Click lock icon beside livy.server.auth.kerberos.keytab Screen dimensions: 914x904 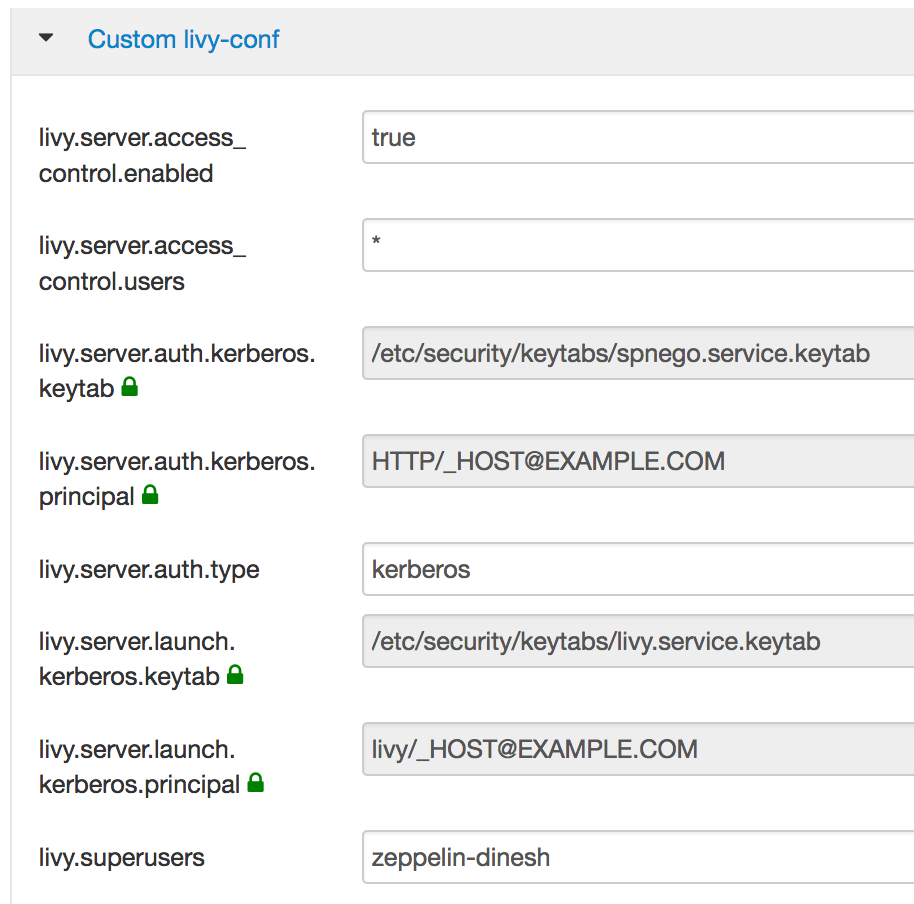(129, 388)
